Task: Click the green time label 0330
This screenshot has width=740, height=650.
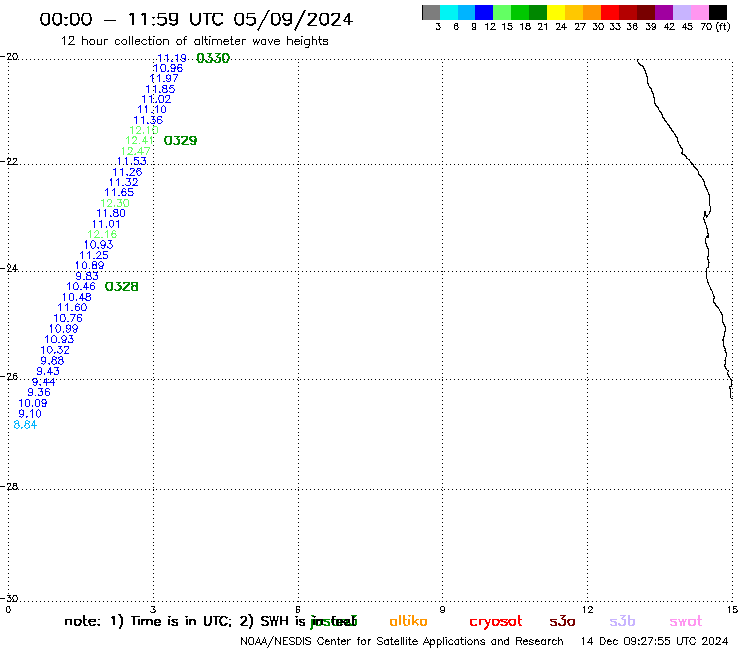Action: 213,58
